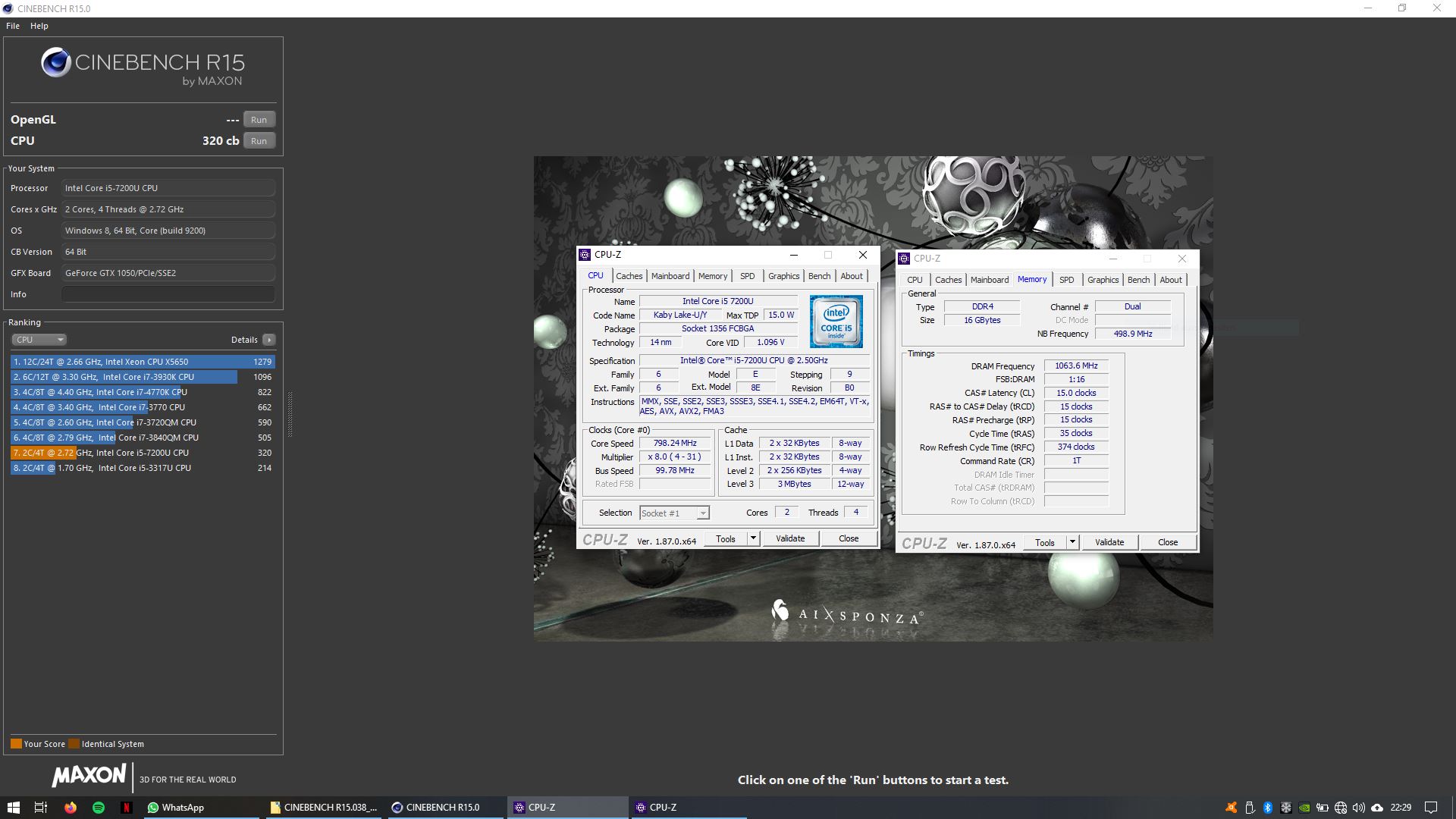Click the battery power tray icon
This screenshot has width=1456, height=819.
[x=1322, y=808]
